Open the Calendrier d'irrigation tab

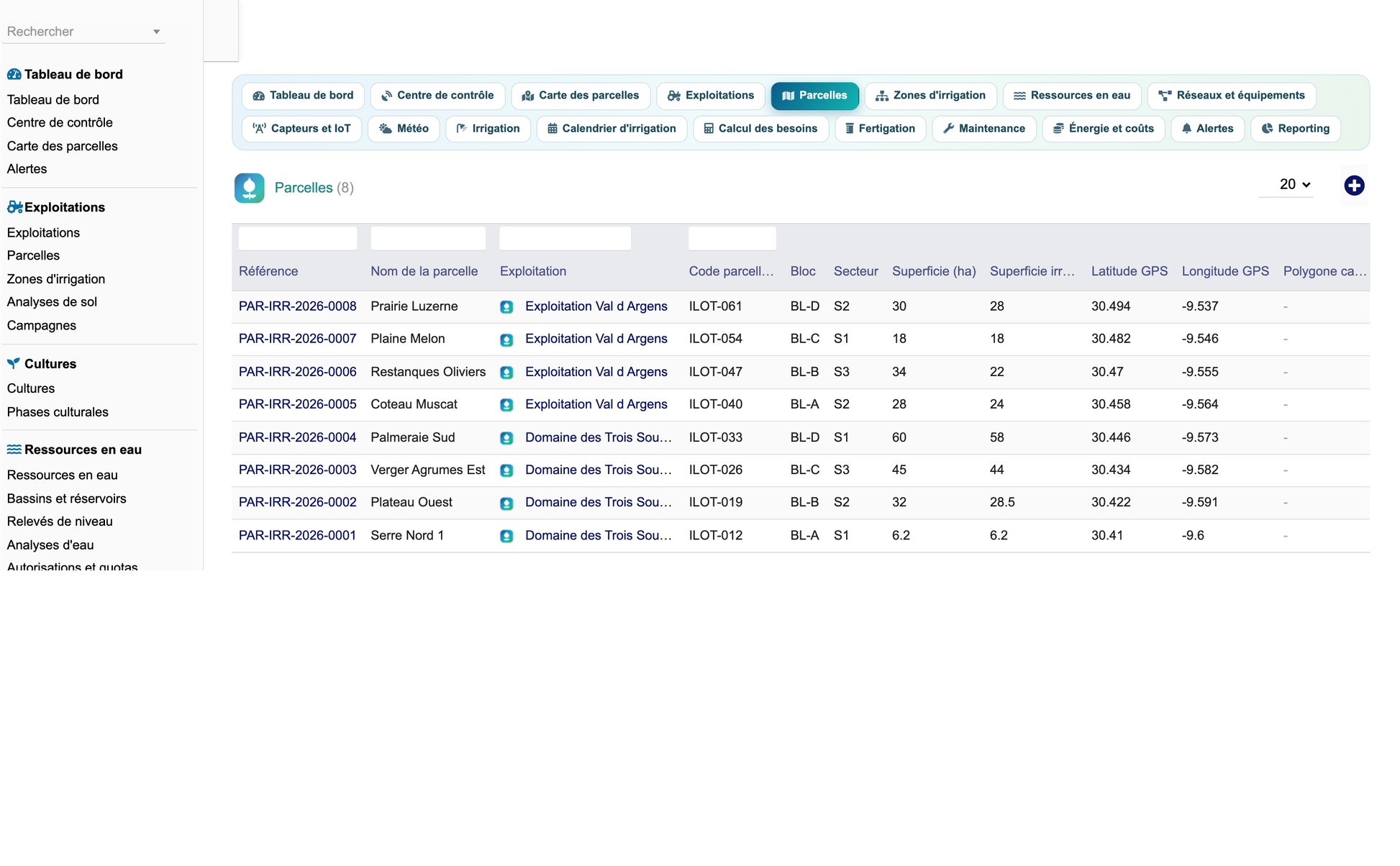pos(612,129)
